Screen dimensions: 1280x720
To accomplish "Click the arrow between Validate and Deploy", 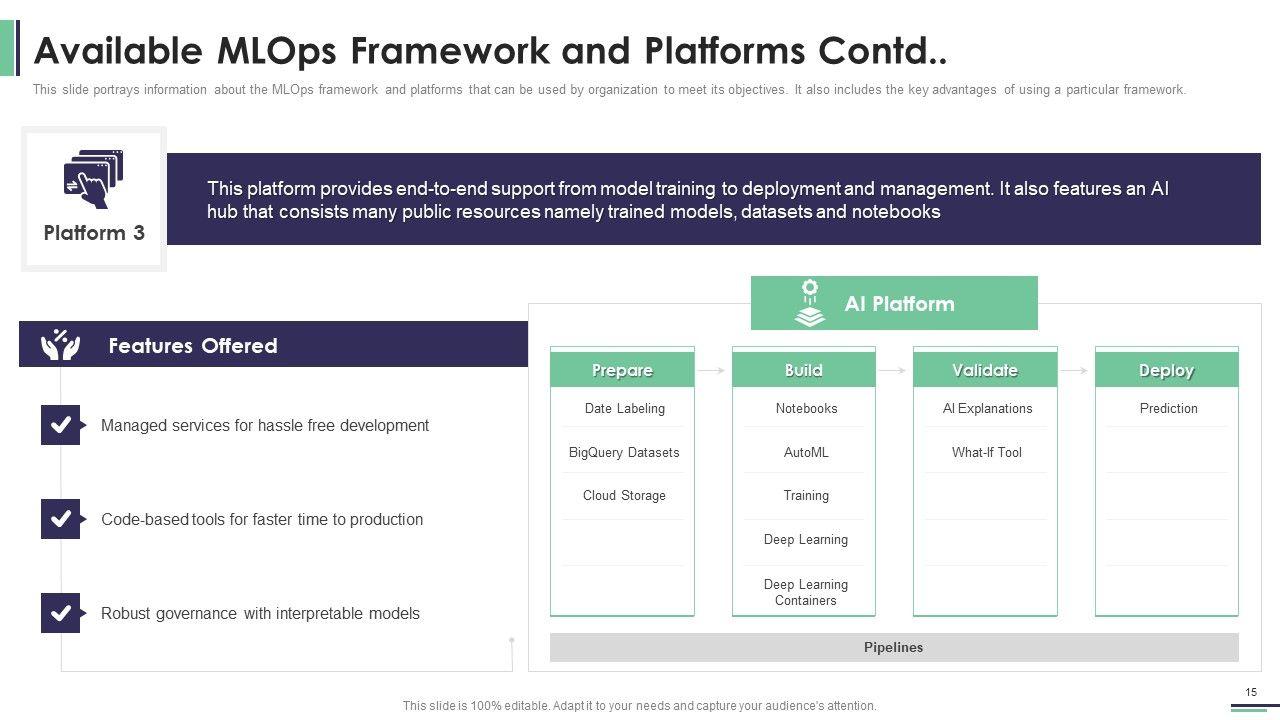I will [1075, 370].
